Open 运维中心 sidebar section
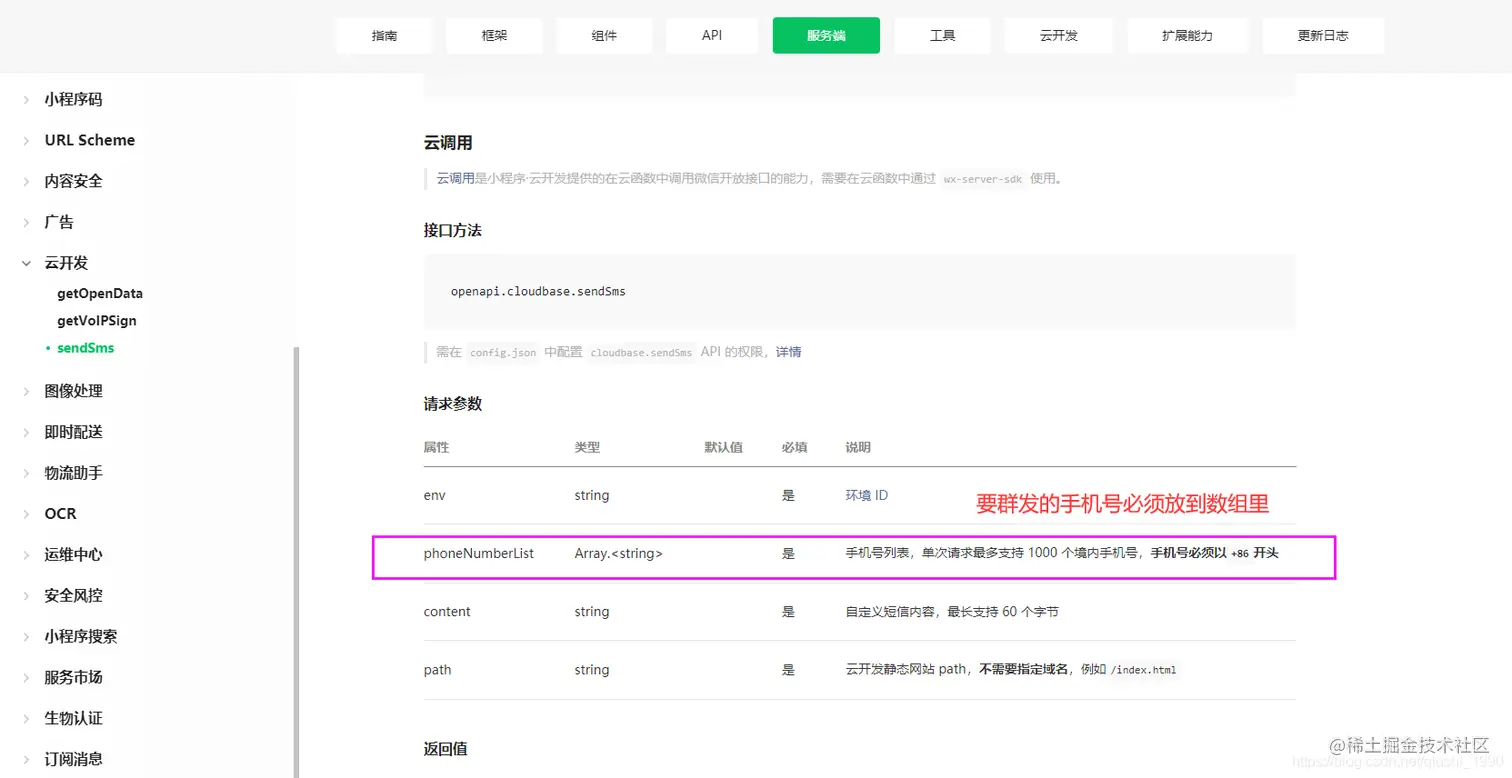 73,555
